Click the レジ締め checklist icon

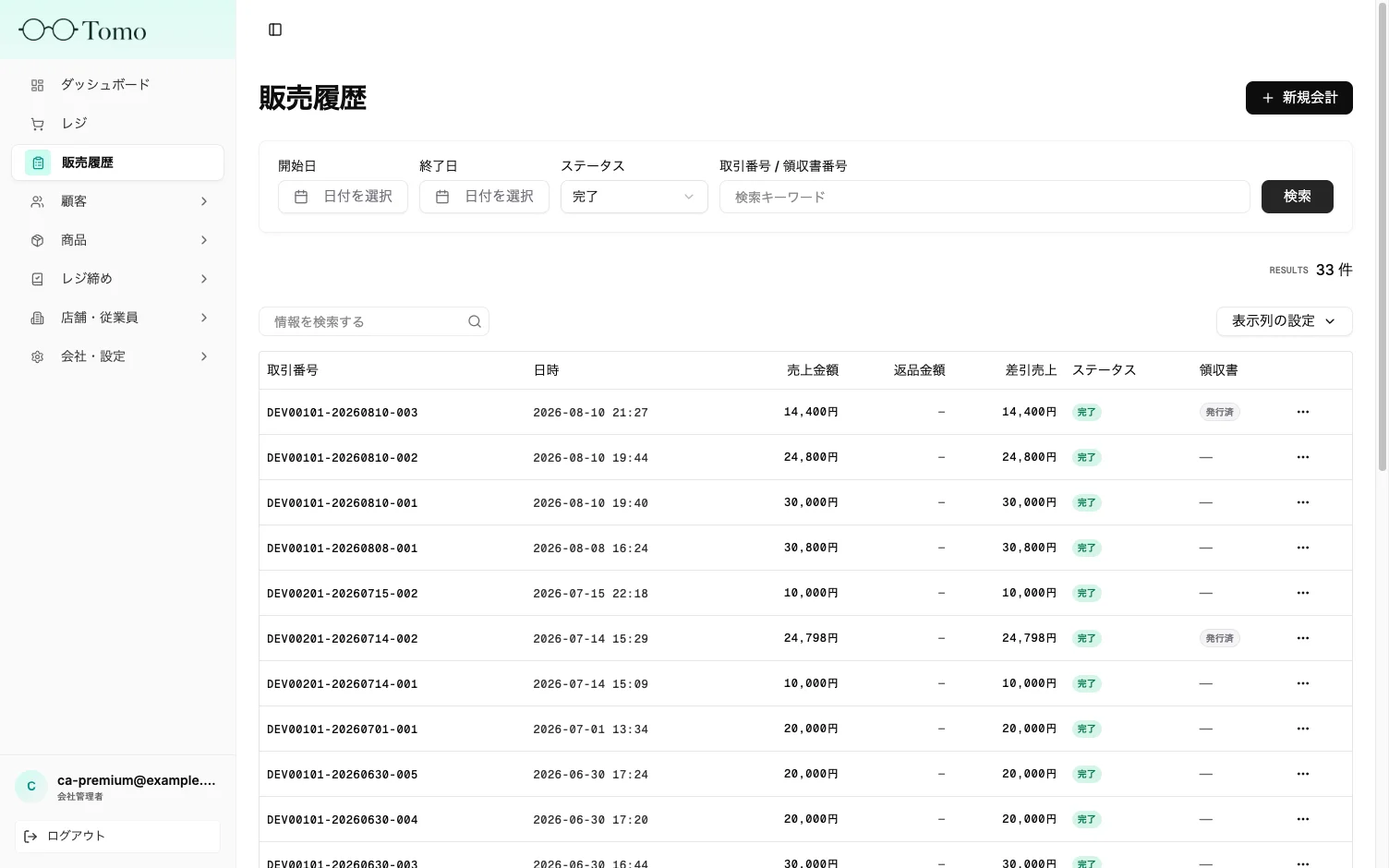[38, 279]
